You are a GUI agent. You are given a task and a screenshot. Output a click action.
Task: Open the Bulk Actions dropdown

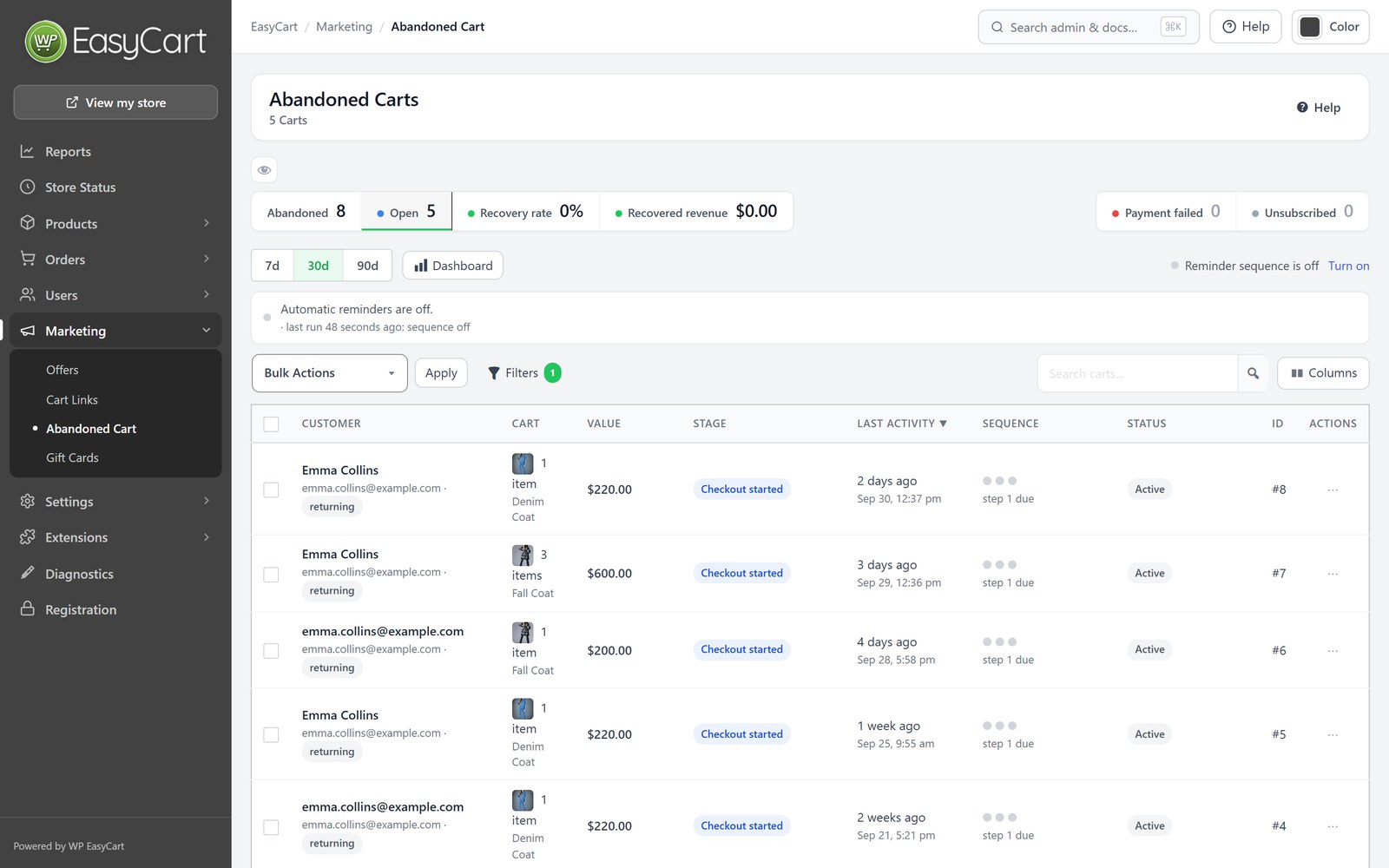click(329, 373)
